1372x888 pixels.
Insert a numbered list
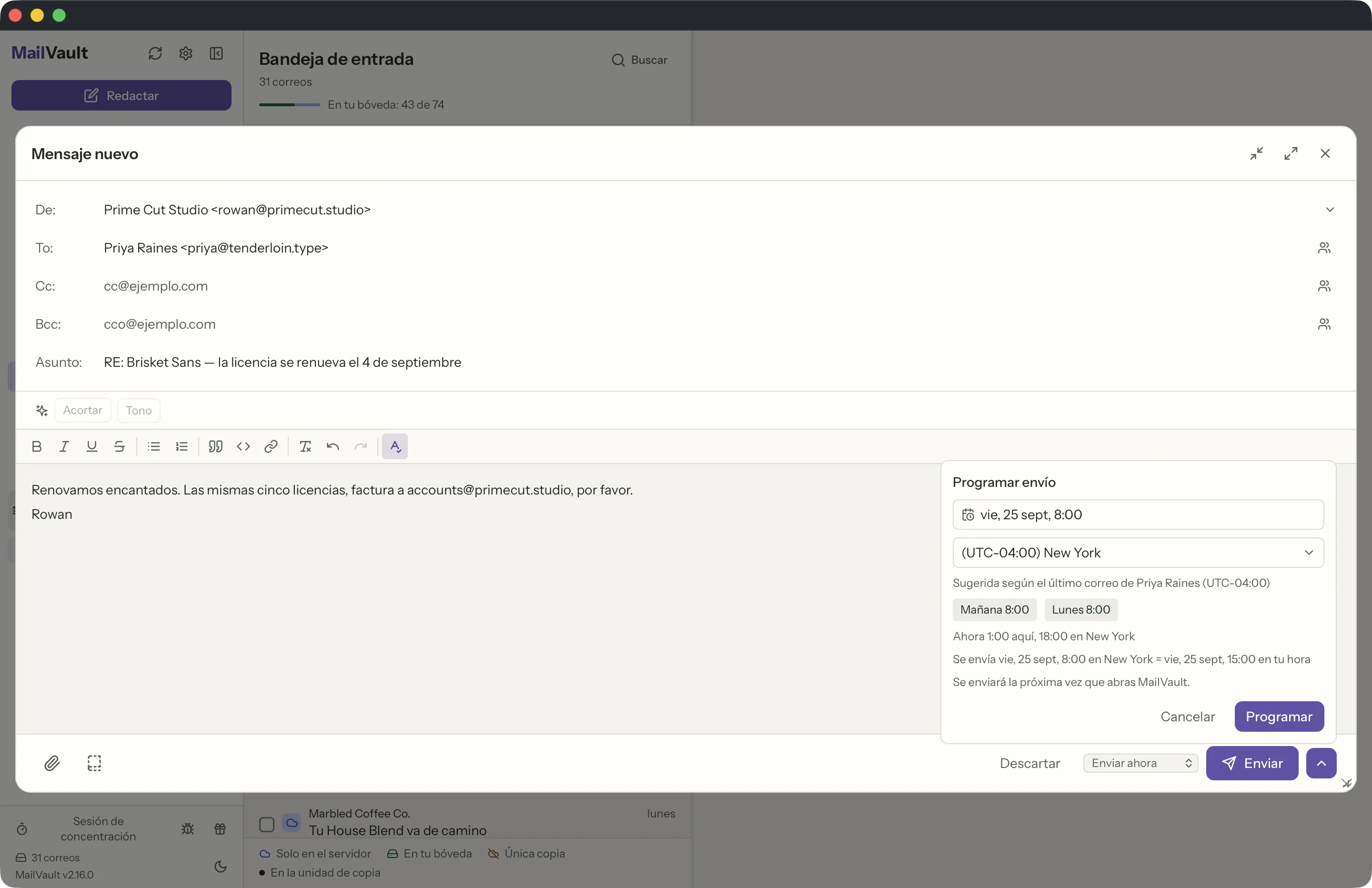tap(182, 446)
